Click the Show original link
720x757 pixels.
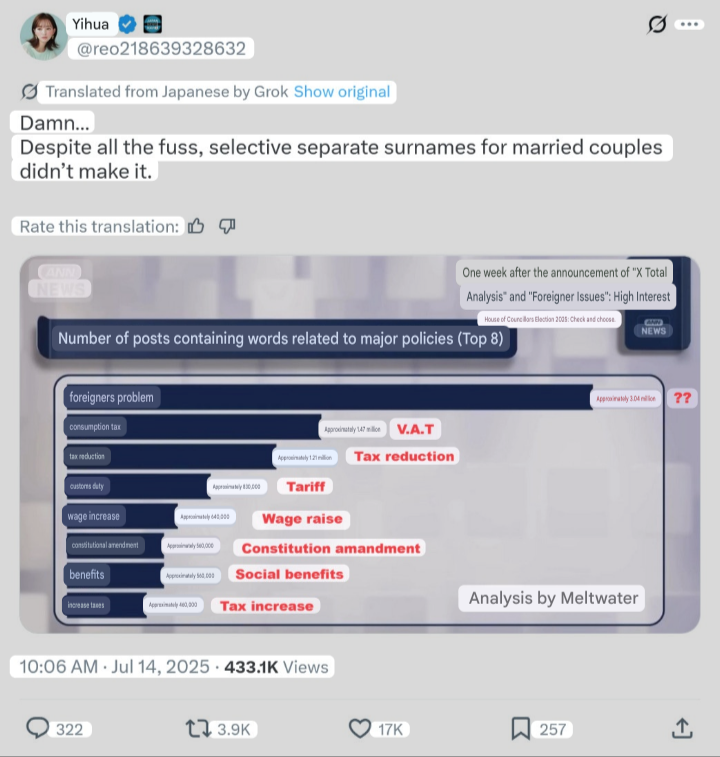(x=342, y=92)
